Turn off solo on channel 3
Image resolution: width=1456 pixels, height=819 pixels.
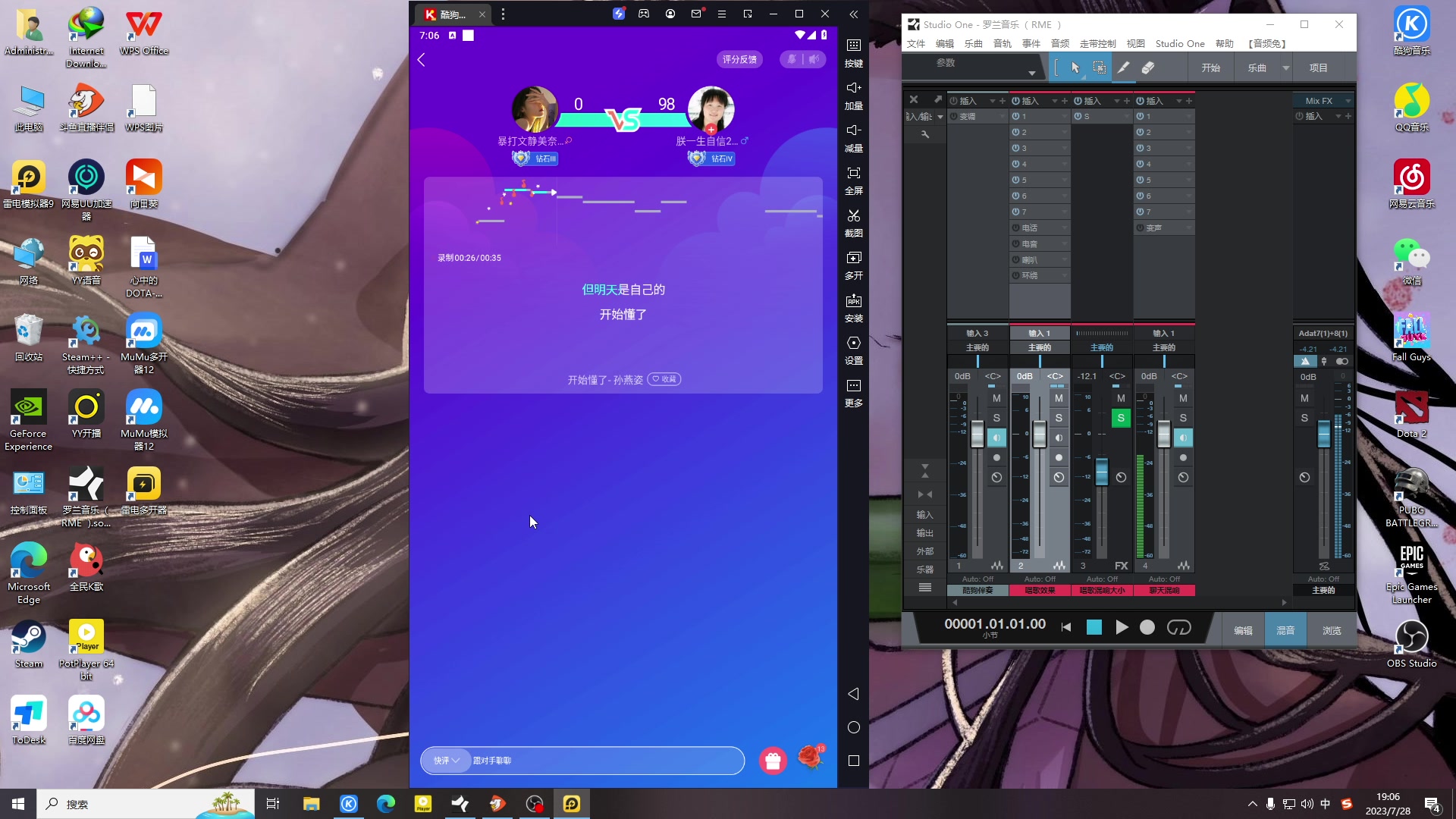(x=1121, y=418)
